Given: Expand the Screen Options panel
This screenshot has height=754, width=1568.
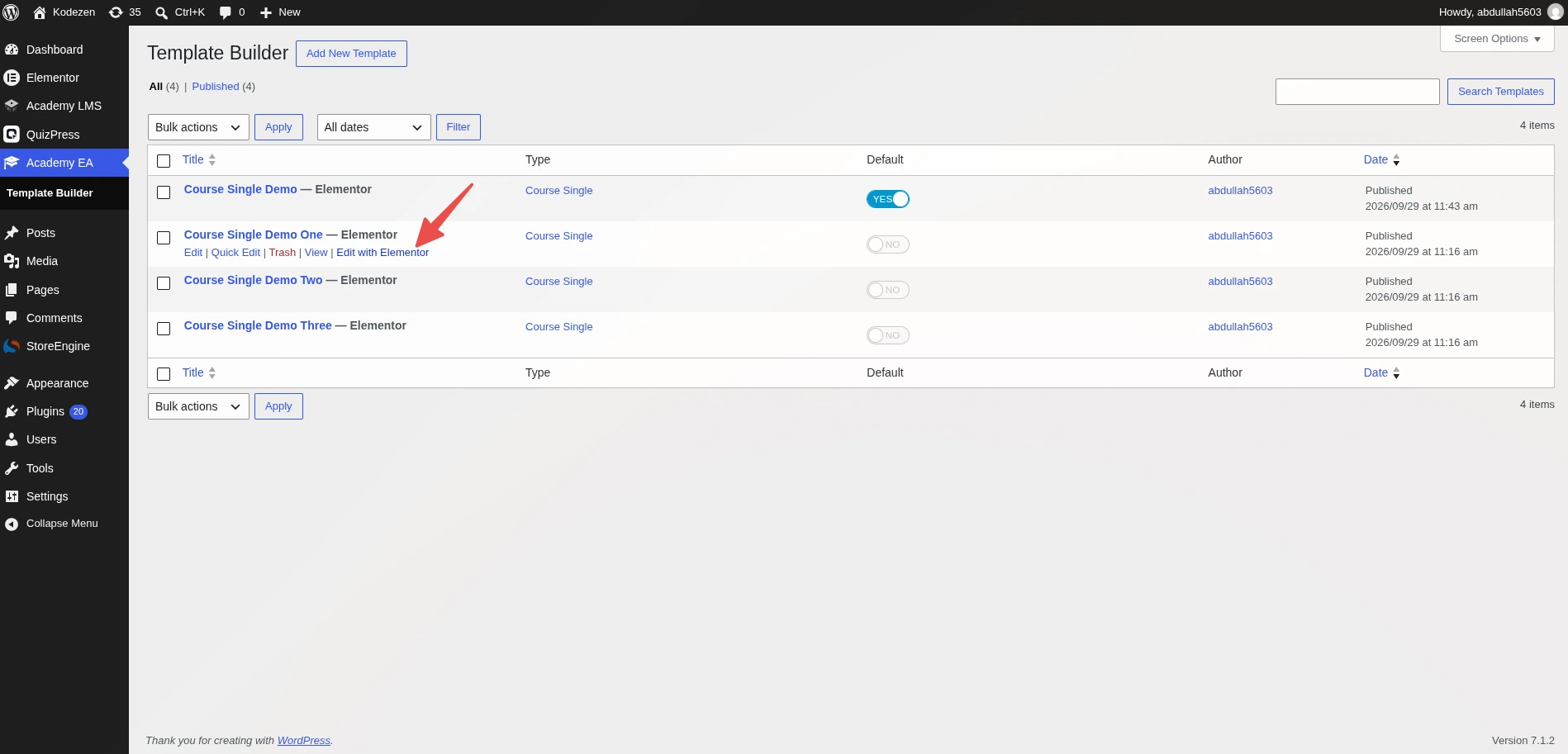Looking at the screenshot, I should pyautogui.click(x=1497, y=39).
